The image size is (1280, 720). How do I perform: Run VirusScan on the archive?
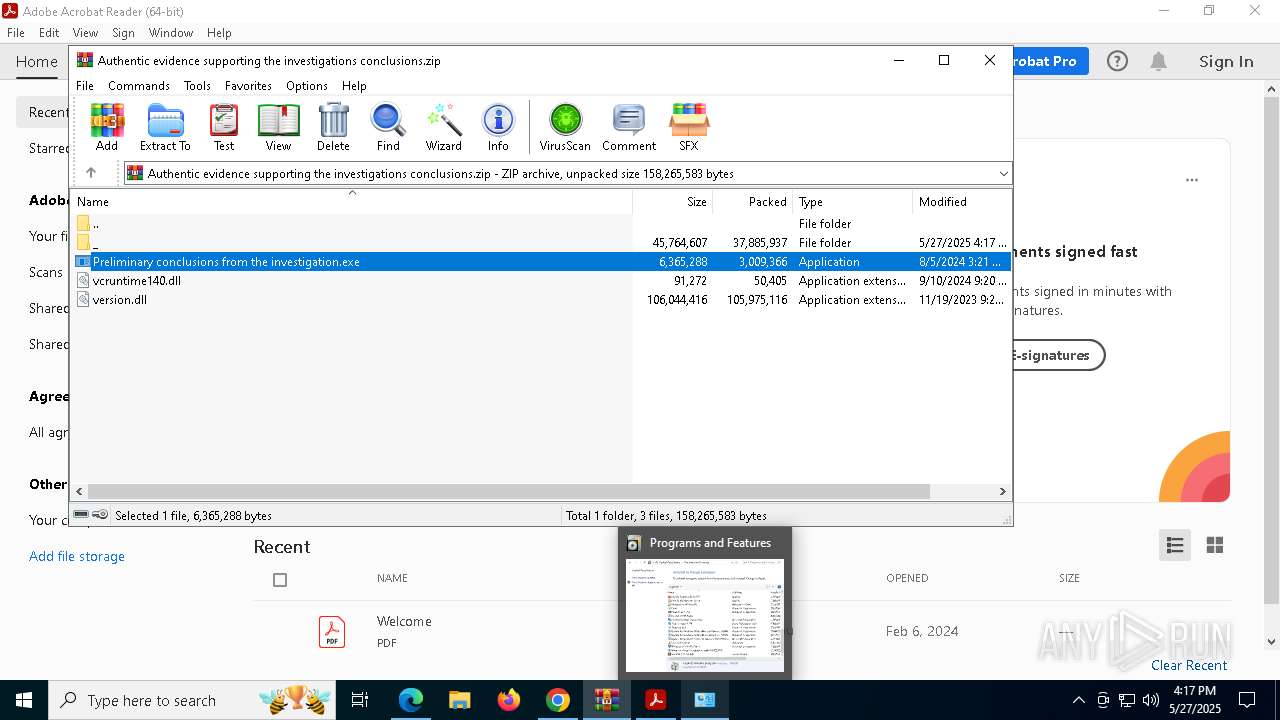tap(565, 127)
